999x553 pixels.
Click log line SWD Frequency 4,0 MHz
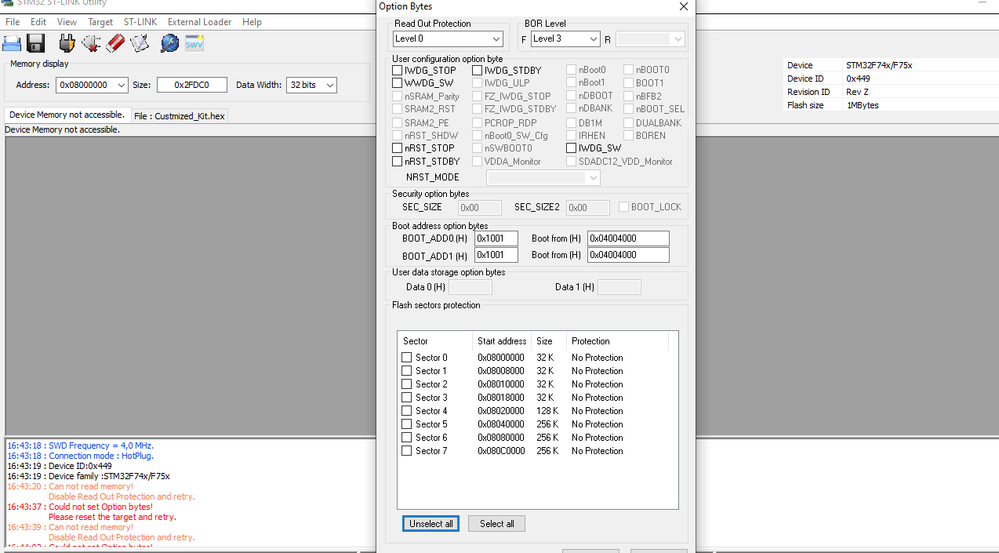tap(80, 446)
